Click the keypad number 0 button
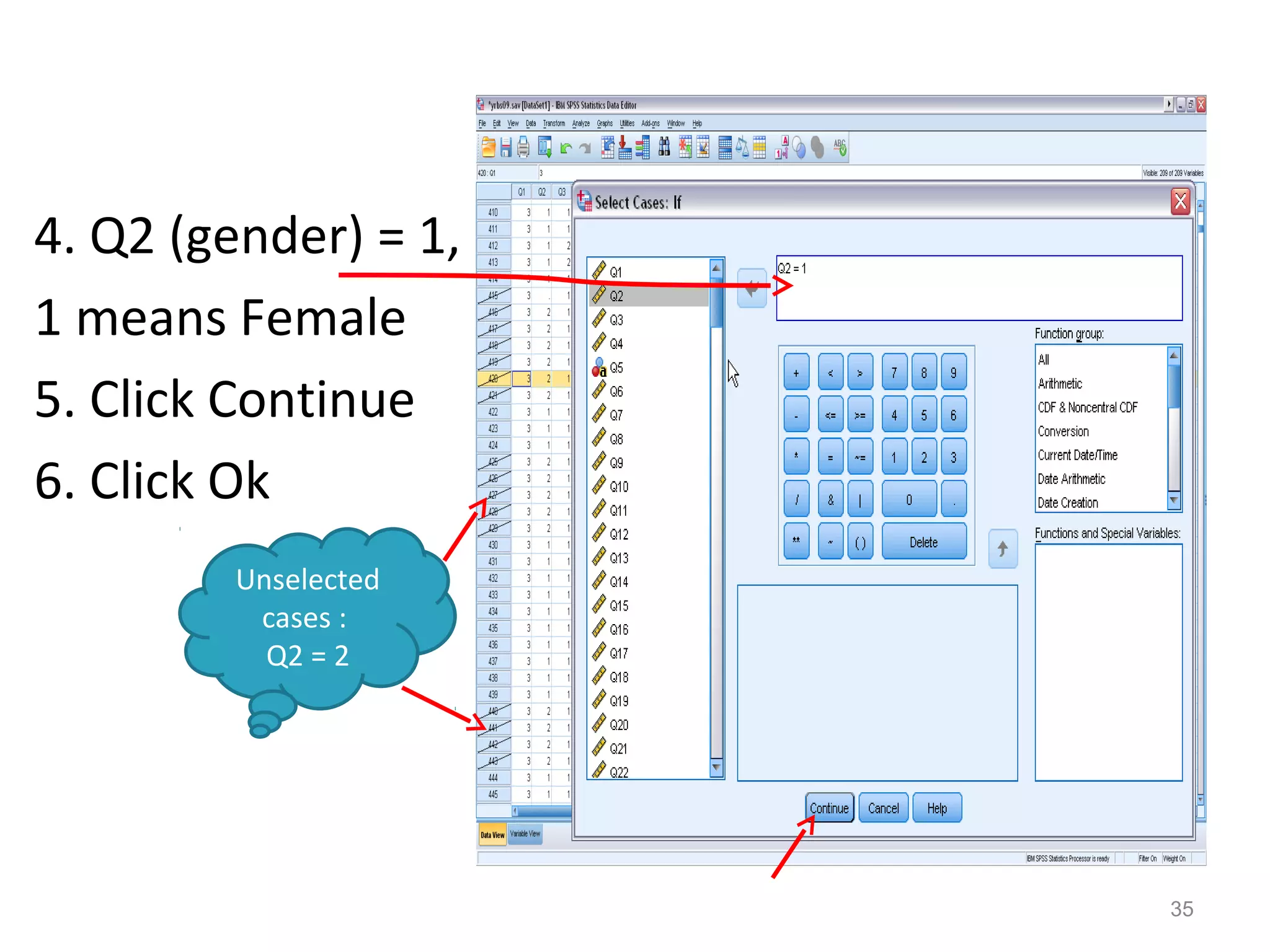Viewport: 1270px width, 952px height. (x=908, y=500)
